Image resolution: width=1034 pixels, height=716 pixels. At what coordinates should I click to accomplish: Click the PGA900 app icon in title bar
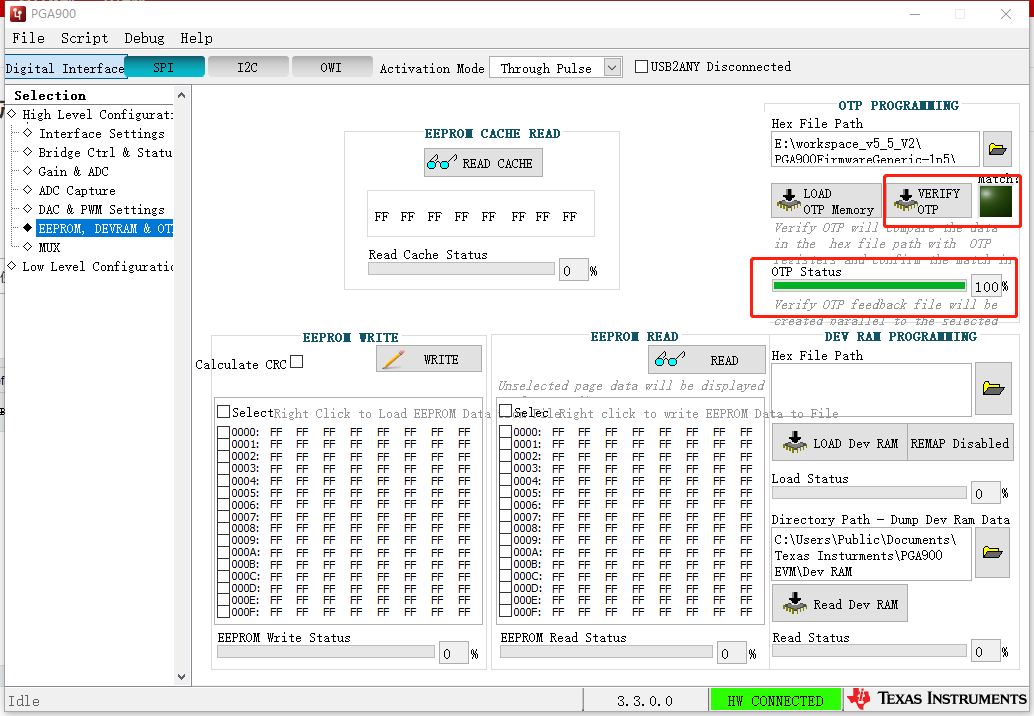(18, 13)
